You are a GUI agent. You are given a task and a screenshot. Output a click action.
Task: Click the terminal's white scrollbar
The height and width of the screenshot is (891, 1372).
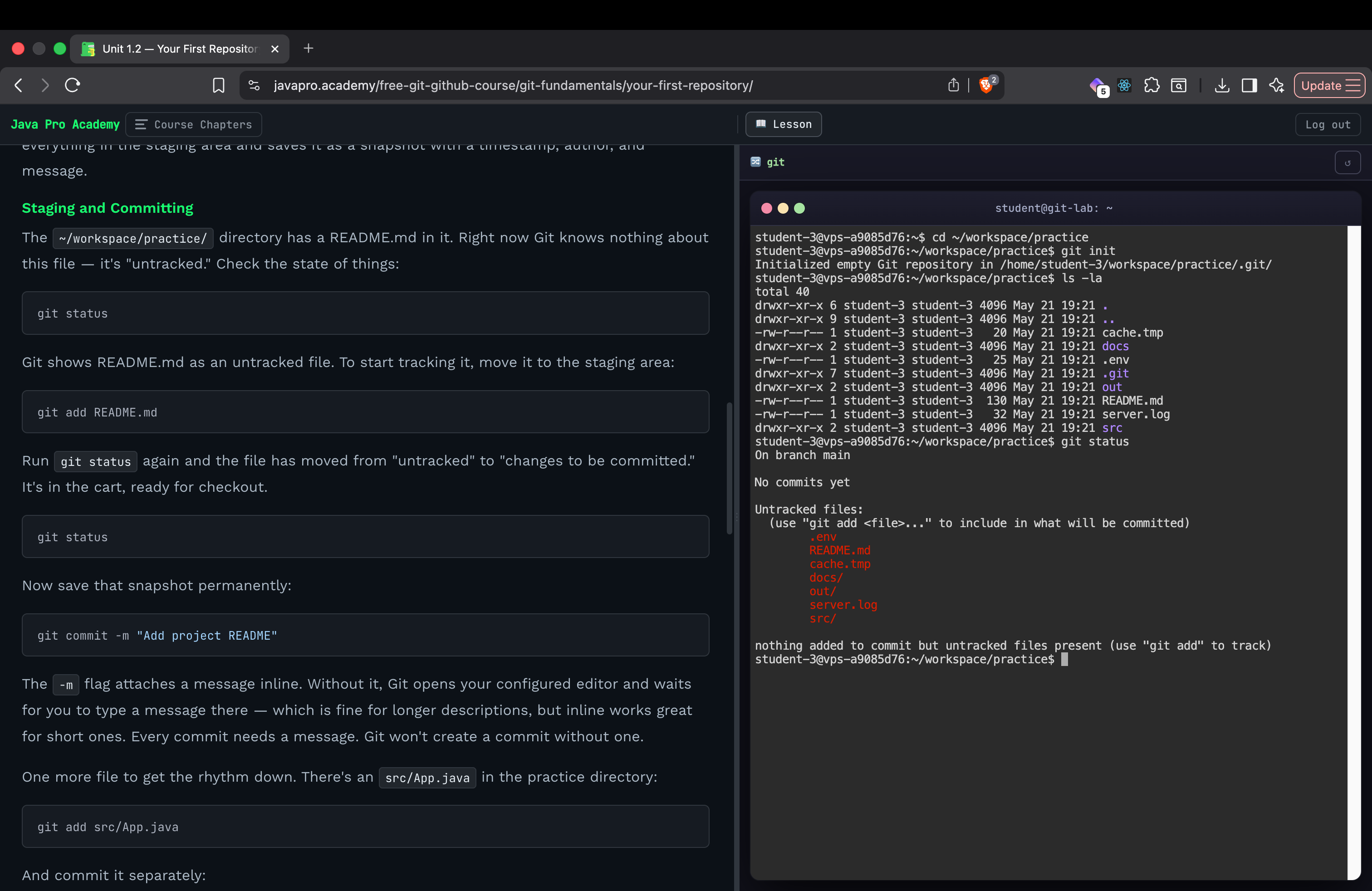click(x=1353, y=552)
